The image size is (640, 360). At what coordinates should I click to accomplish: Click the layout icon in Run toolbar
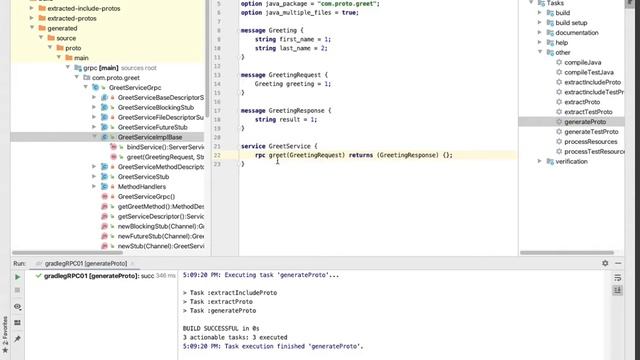pos(18,323)
